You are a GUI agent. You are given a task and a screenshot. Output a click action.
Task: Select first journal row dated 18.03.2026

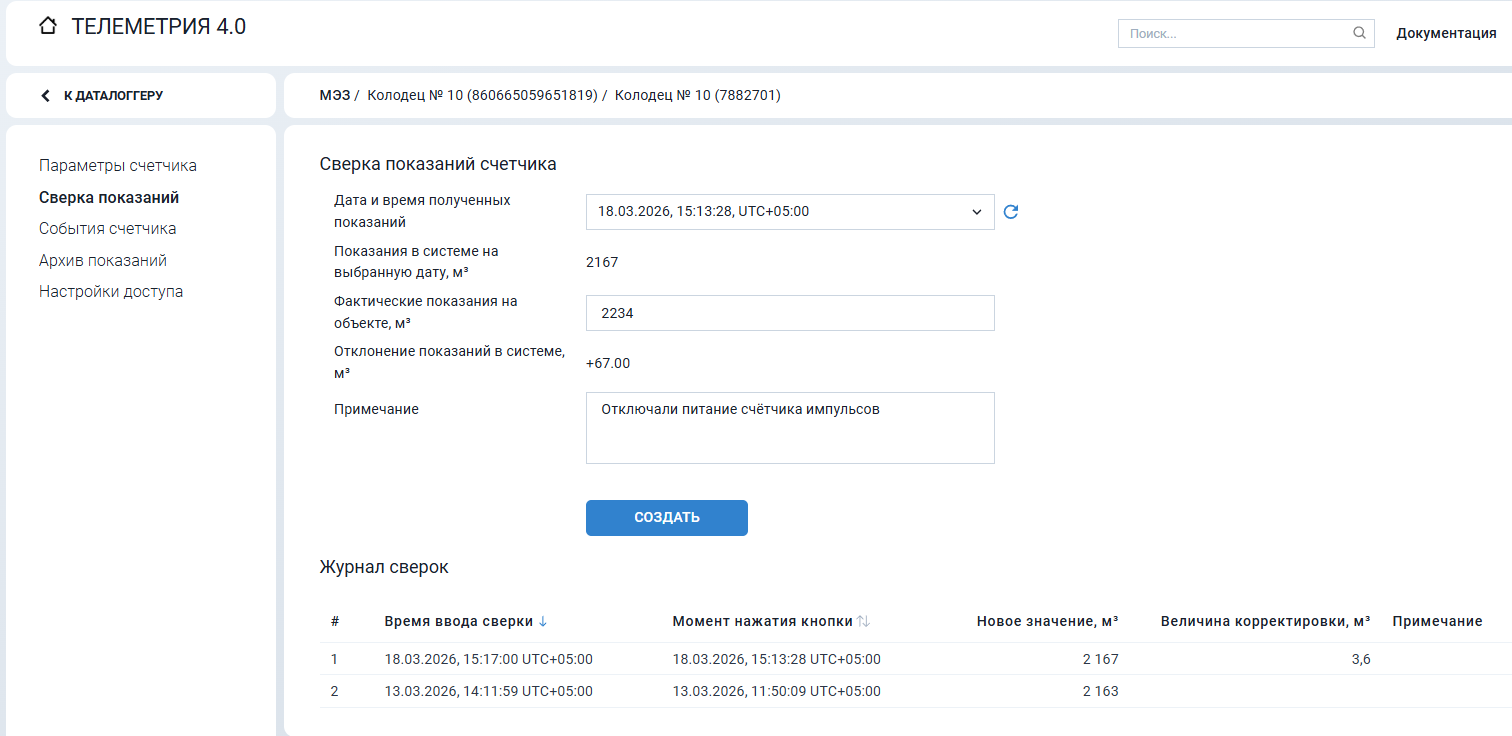click(488, 659)
